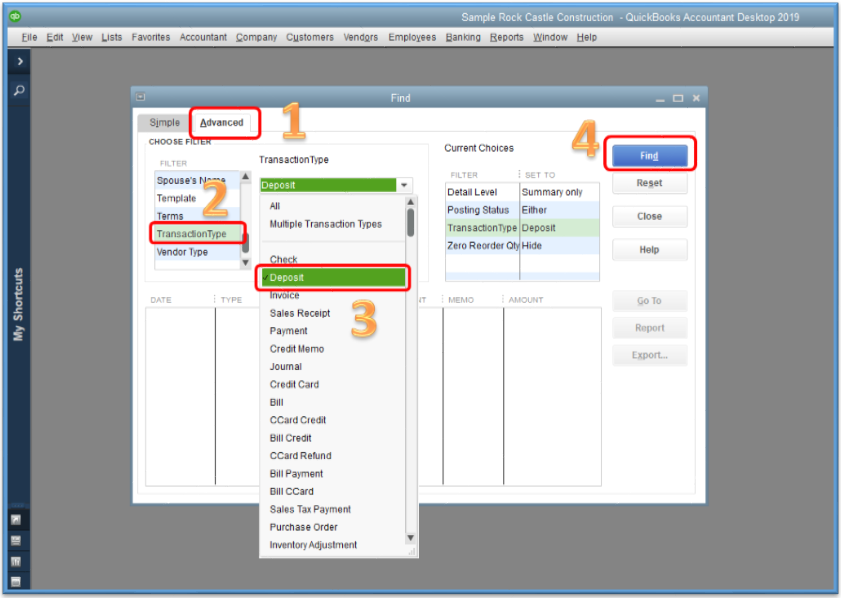Open the Lists menu
This screenshot has height=598, width=841.
pyautogui.click(x=112, y=37)
